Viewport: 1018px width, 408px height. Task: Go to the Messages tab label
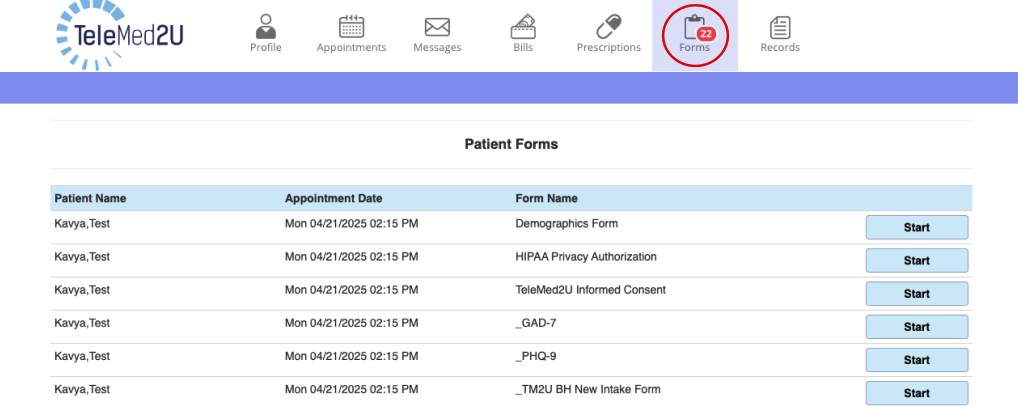(x=437, y=47)
